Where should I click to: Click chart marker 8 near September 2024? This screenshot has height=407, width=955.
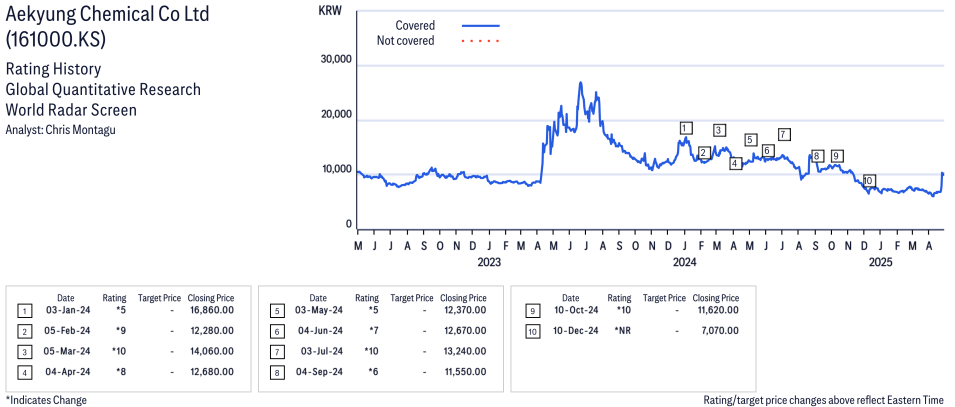pos(817,156)
